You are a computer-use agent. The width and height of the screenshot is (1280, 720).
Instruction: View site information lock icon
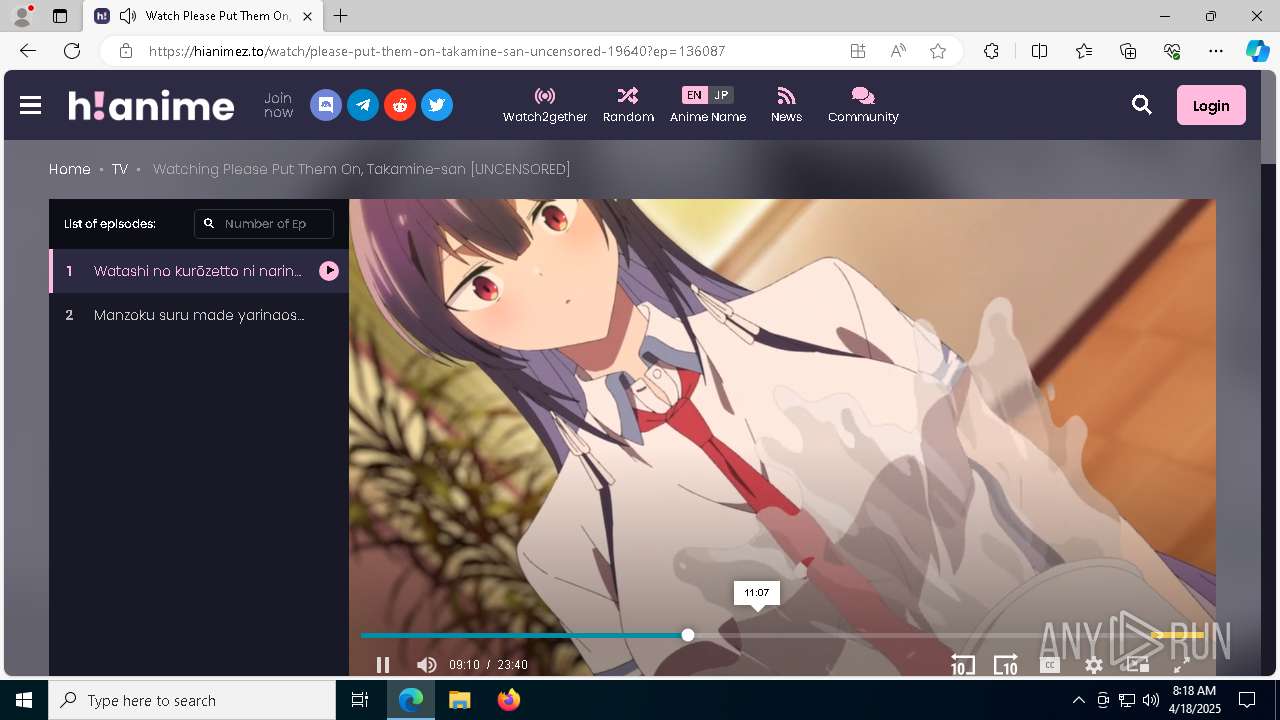125,51
